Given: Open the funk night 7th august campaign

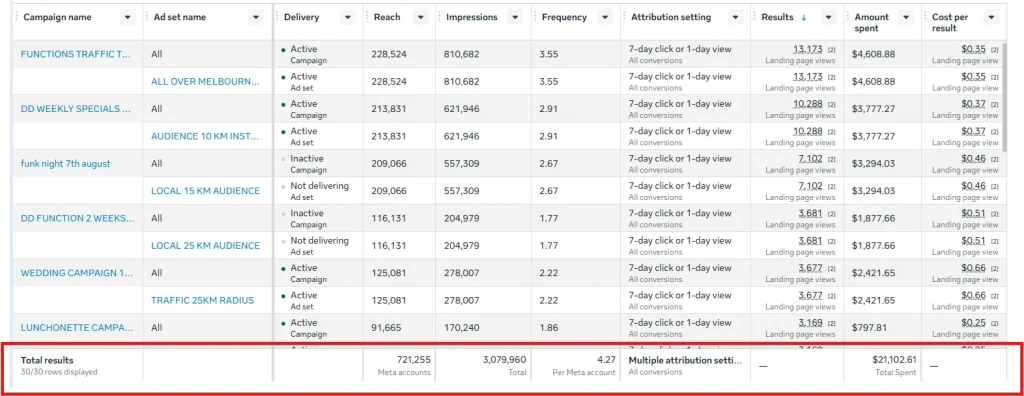Looking at the screenshot, I should coord(65,164).
